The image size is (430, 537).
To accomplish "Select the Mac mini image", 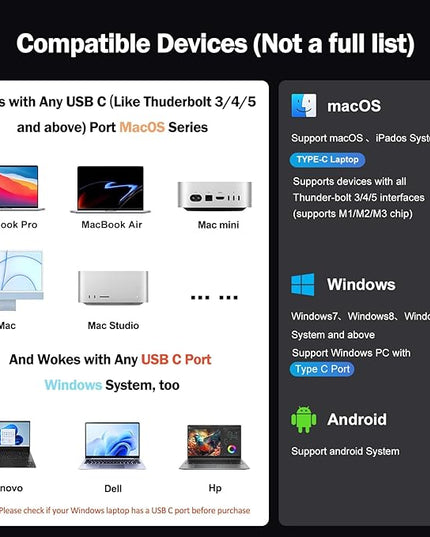I will (215, 196).
